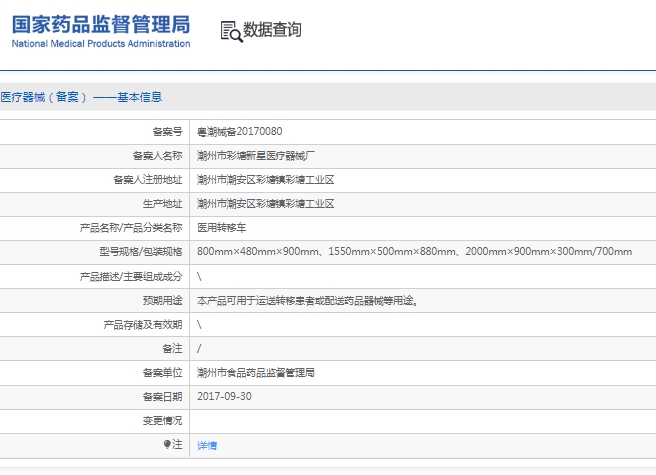Viewport: 656px width, 475px height.
Task: Open the 详情 link
Action: pos(207,445)
